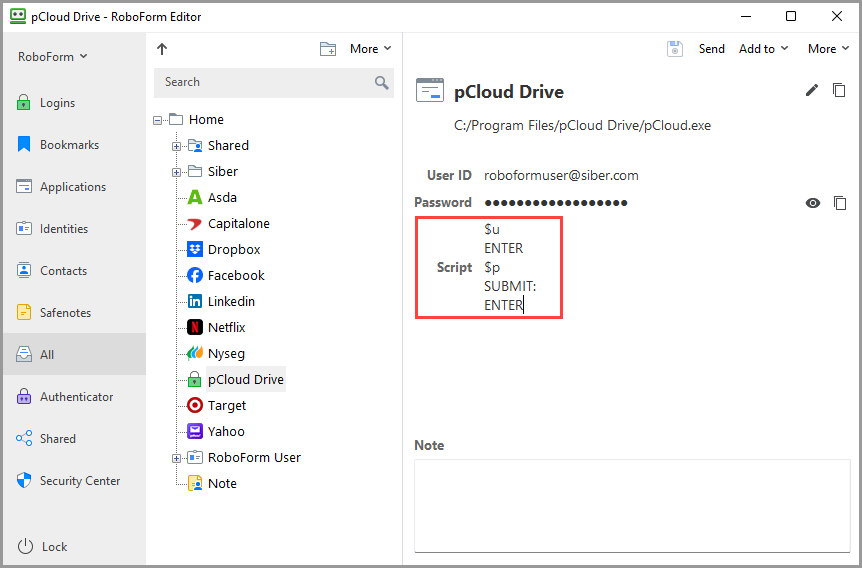Click the search magnifier icon
The height and width of the screenshot is (568, 862).
(x=381, y=83)
